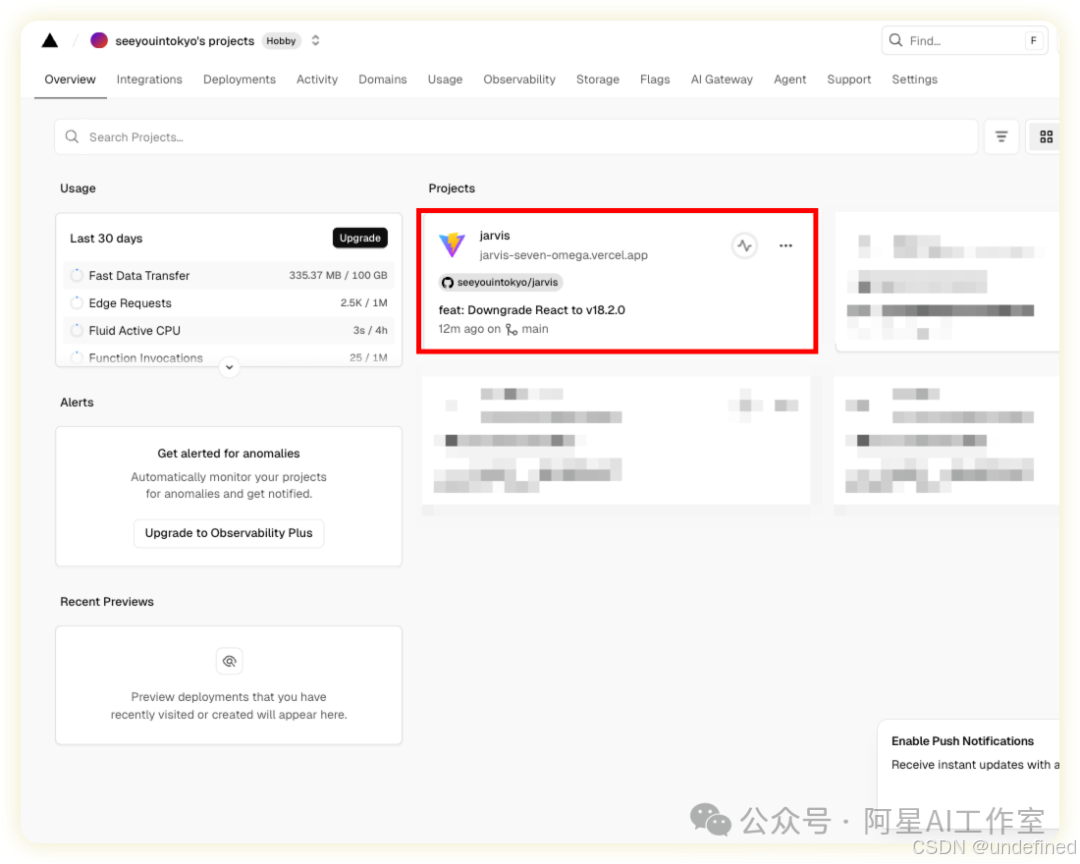Click the magnifier icon in Find box
The height and width of the screenshot is (864, 1080).
click(x=895, y=40)
